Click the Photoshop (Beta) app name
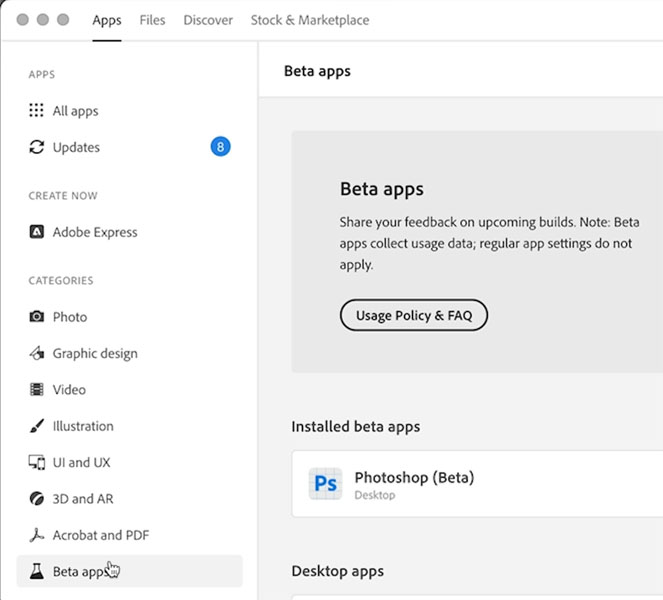The image size is (663, 600). coord(414,477)
